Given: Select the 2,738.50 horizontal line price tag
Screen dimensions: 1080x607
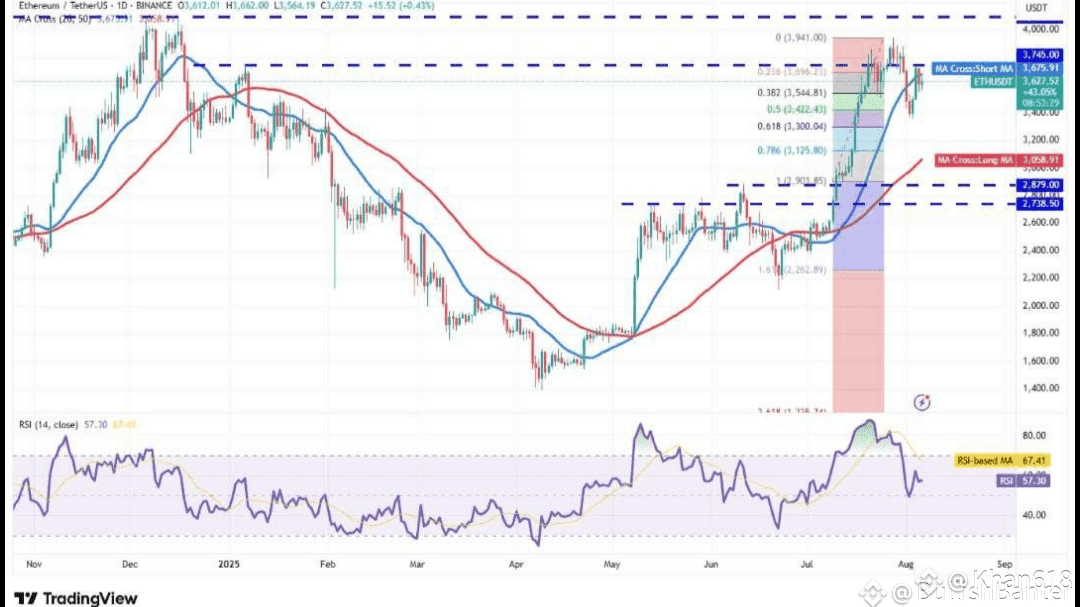Looking at the screenshot, I should tap(1040, 204).
